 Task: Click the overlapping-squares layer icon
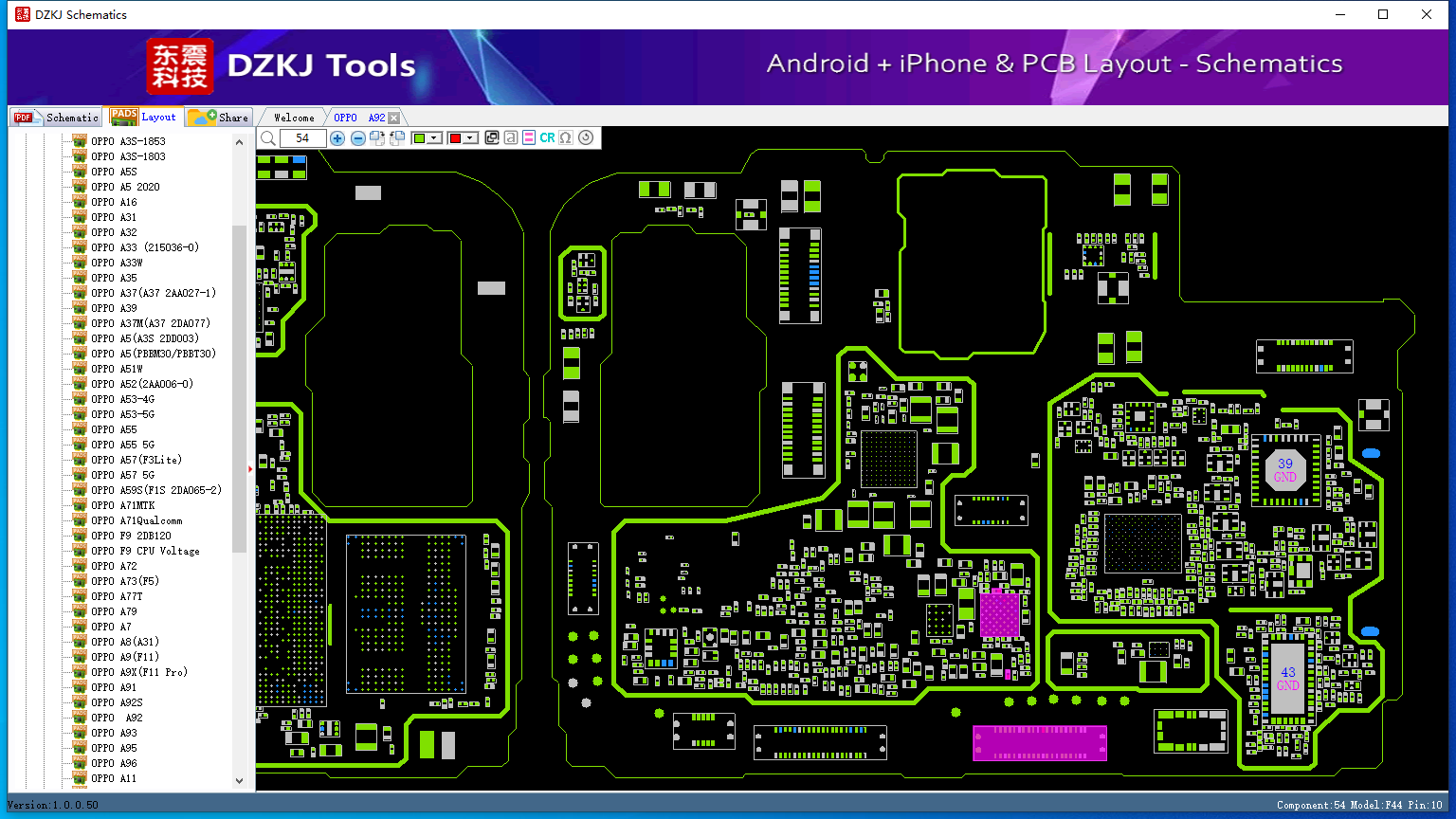click(x=491, y=138)
